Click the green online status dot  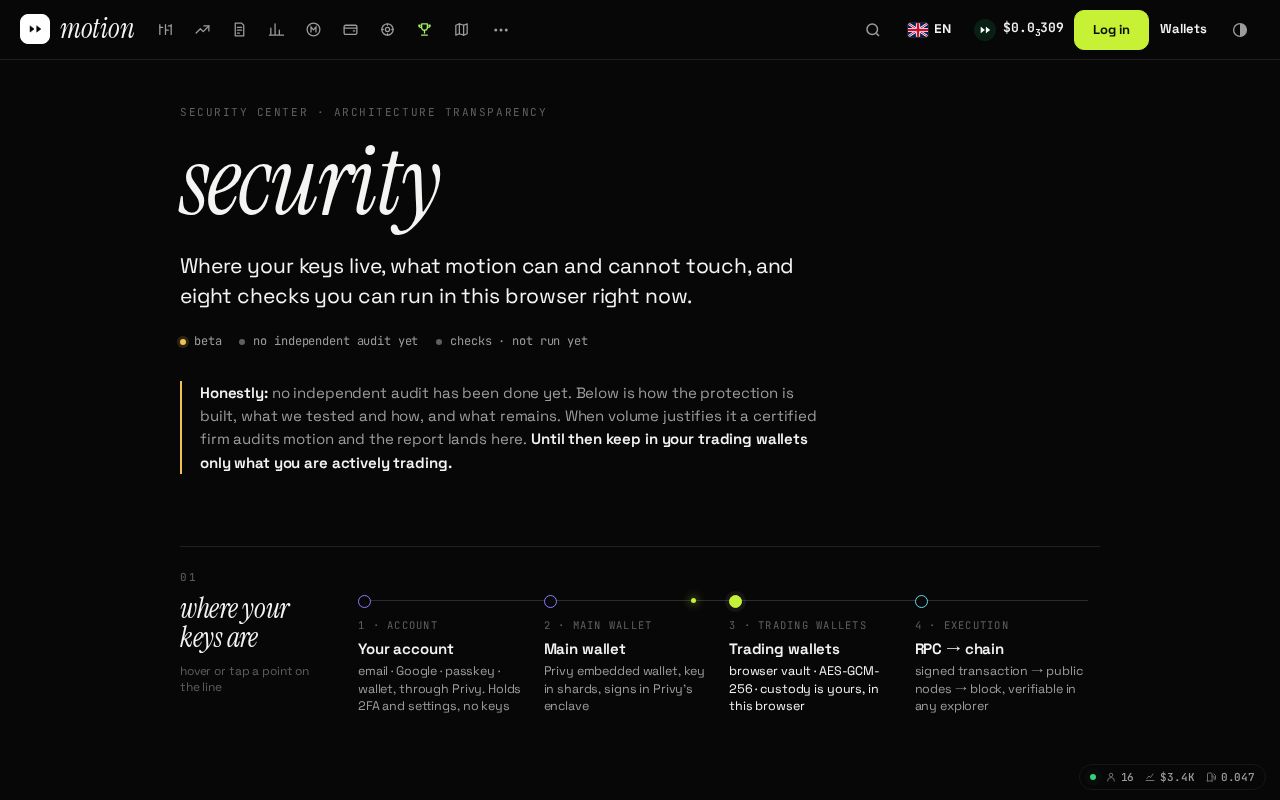[x=1093, y=777]
